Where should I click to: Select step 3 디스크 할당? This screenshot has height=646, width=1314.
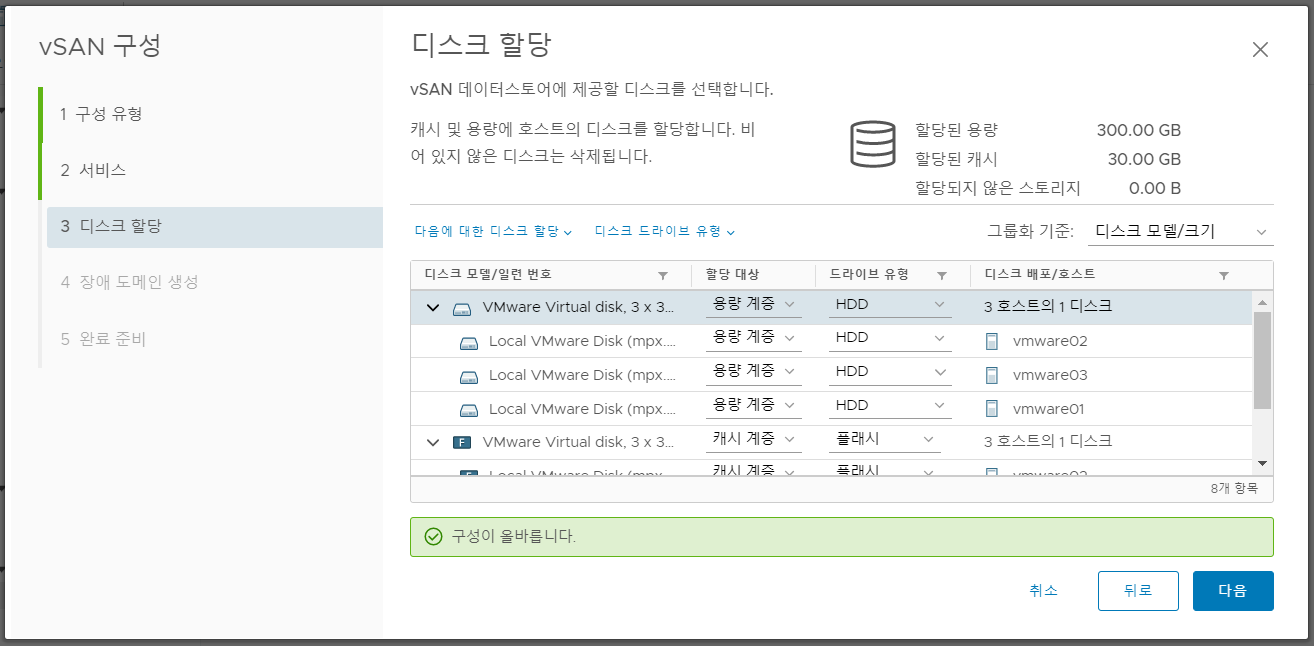(x=214, y=227)
